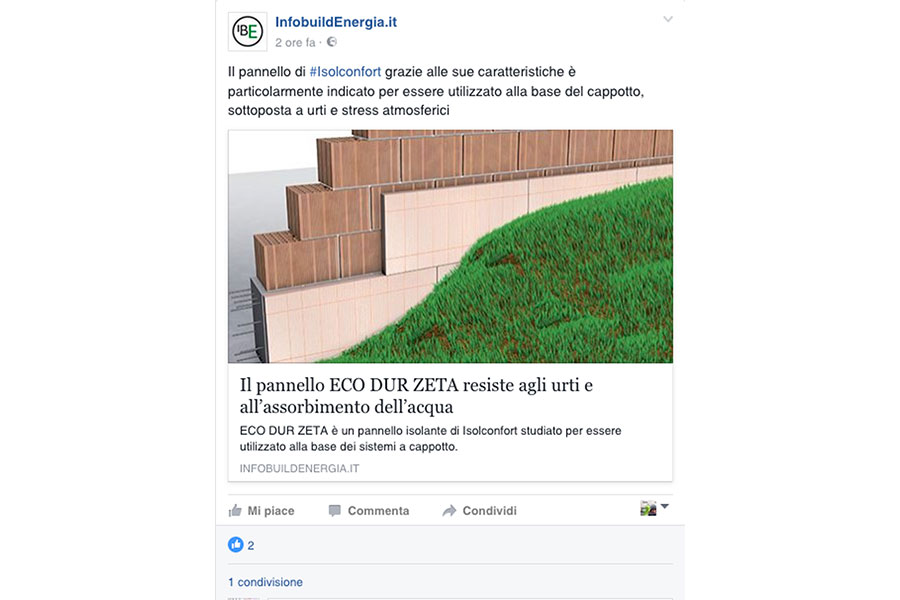Expand the post-as identity dropdown arrow
Viewport: 900px width, 600px height.
tap(665, 506)
